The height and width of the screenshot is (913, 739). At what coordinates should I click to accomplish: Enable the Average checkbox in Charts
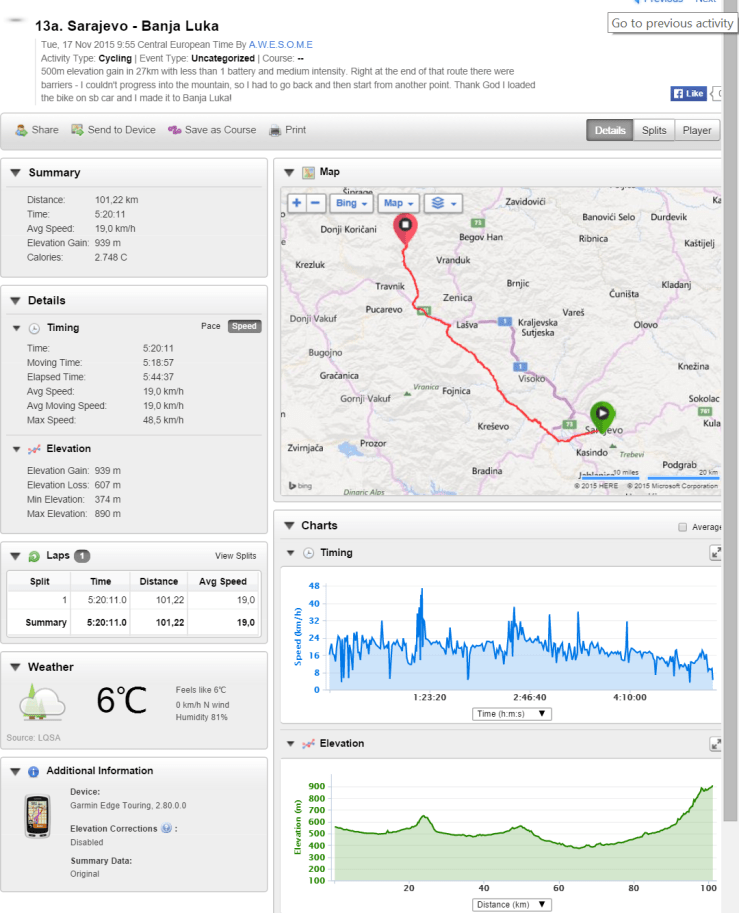682,527
